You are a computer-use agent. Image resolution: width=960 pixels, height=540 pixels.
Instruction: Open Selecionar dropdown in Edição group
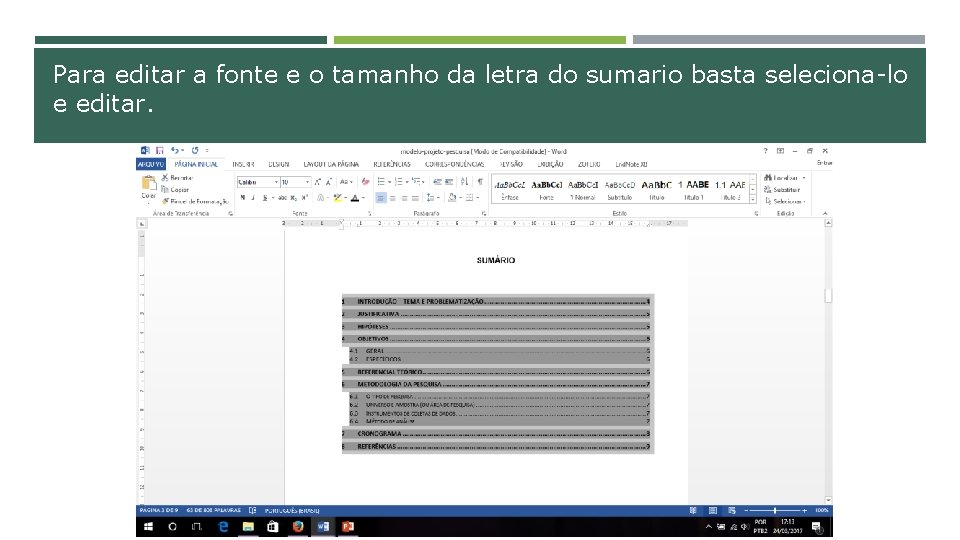pos(785,201)
